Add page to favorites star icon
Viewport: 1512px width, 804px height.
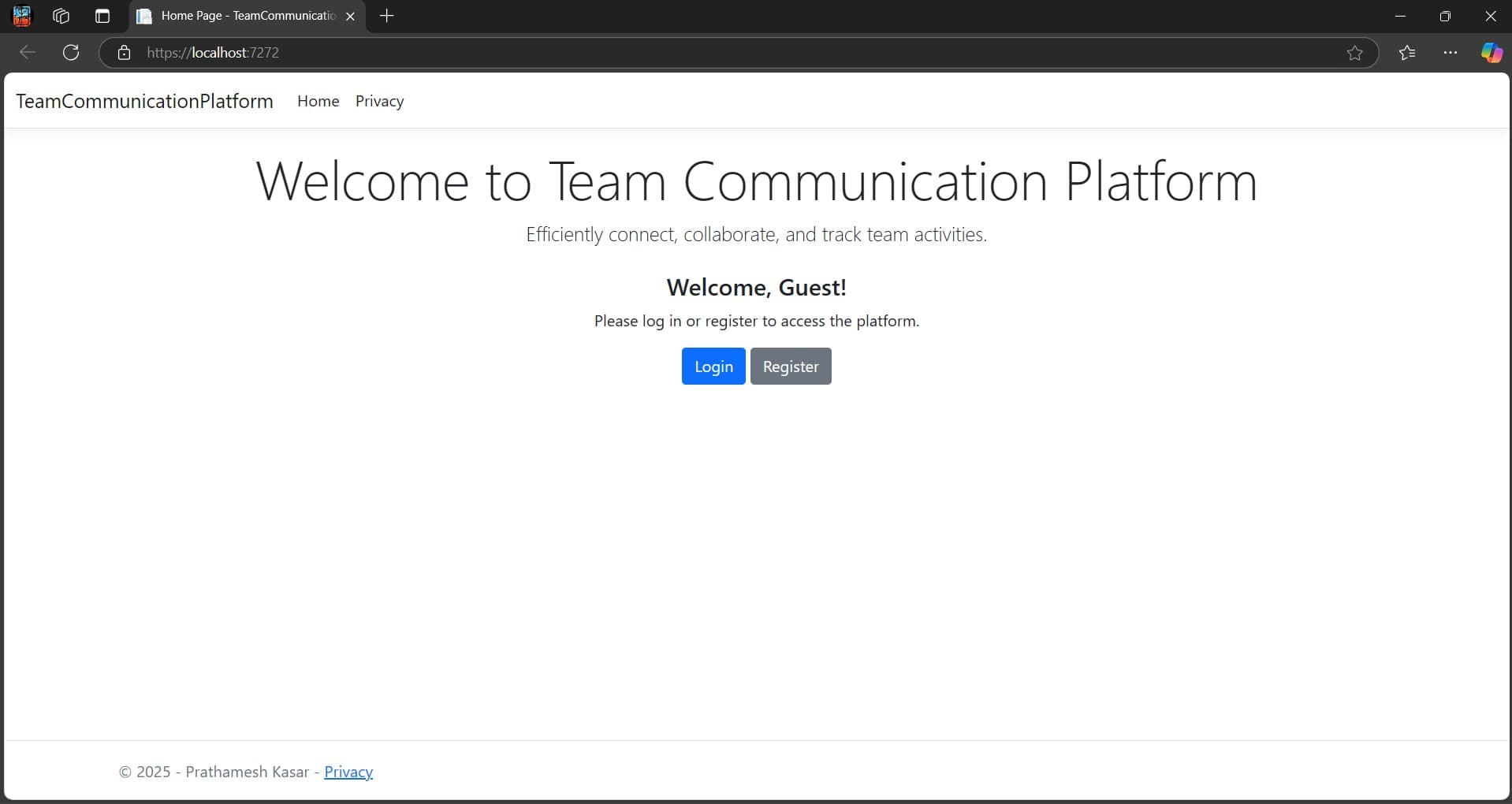(x=1354, y=53)
